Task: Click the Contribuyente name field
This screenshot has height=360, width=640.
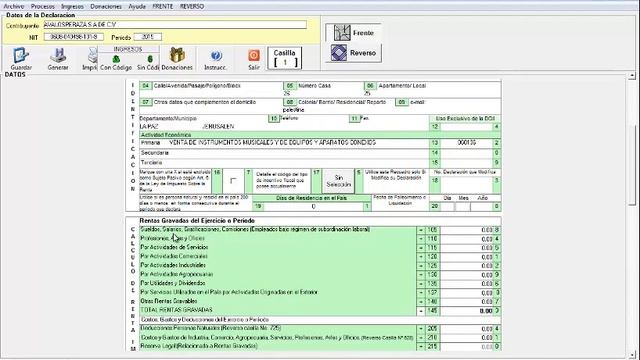Action: click(x=175, y=25)
